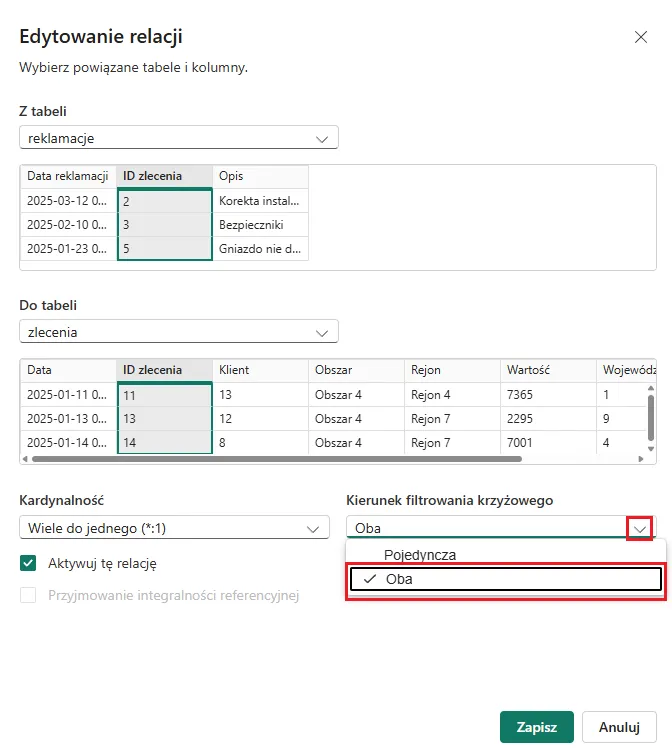Click the vertical scrollbar of zlecenia preview
Image resolution: width=672 pixels, height=755 pixels.
click(x=650, y=417)
